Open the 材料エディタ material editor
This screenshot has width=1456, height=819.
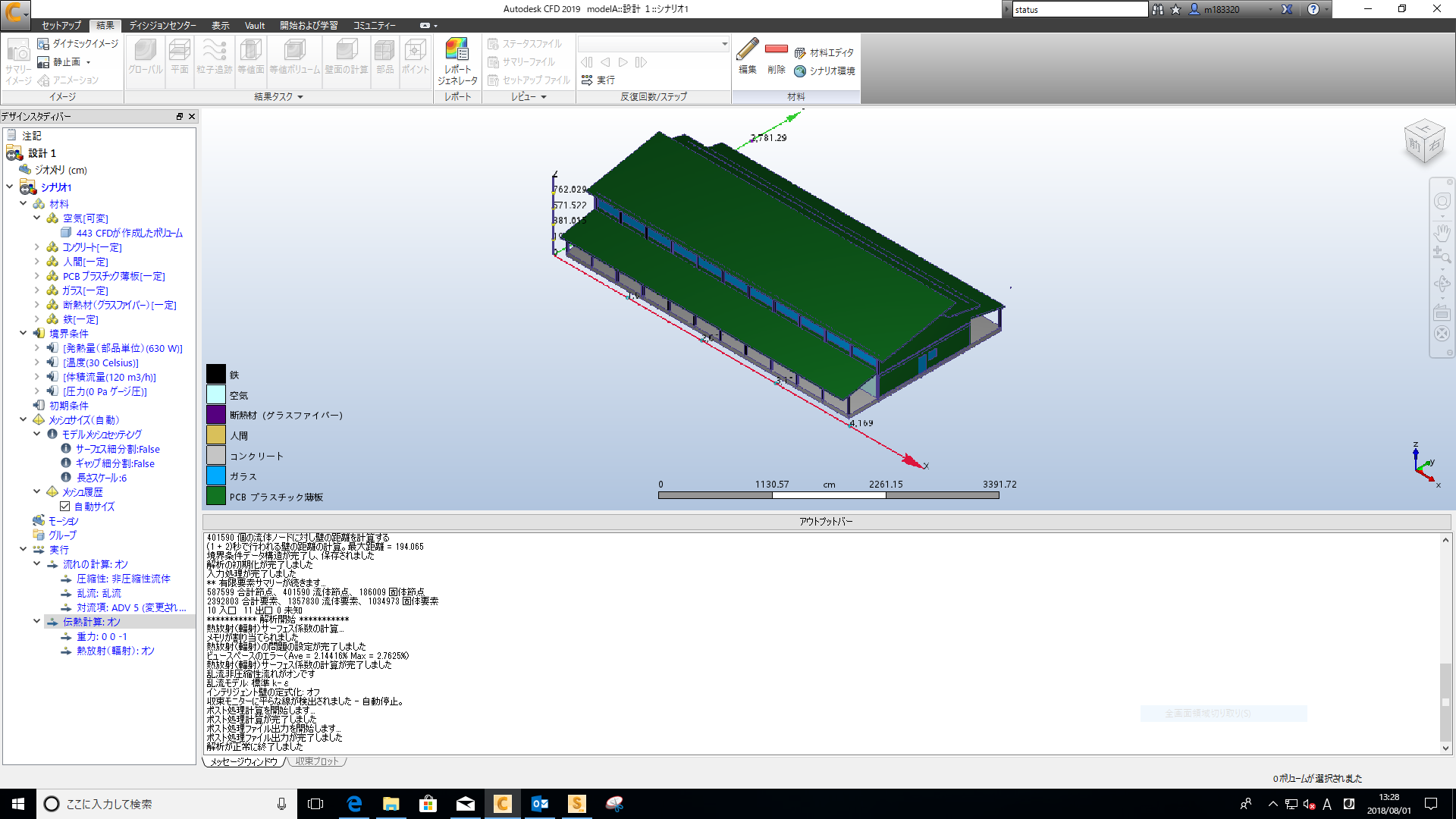tap(824, 52)
